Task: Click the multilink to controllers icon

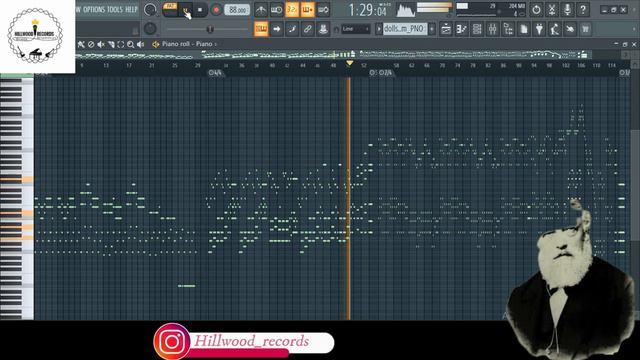Action: click(308, 29)
